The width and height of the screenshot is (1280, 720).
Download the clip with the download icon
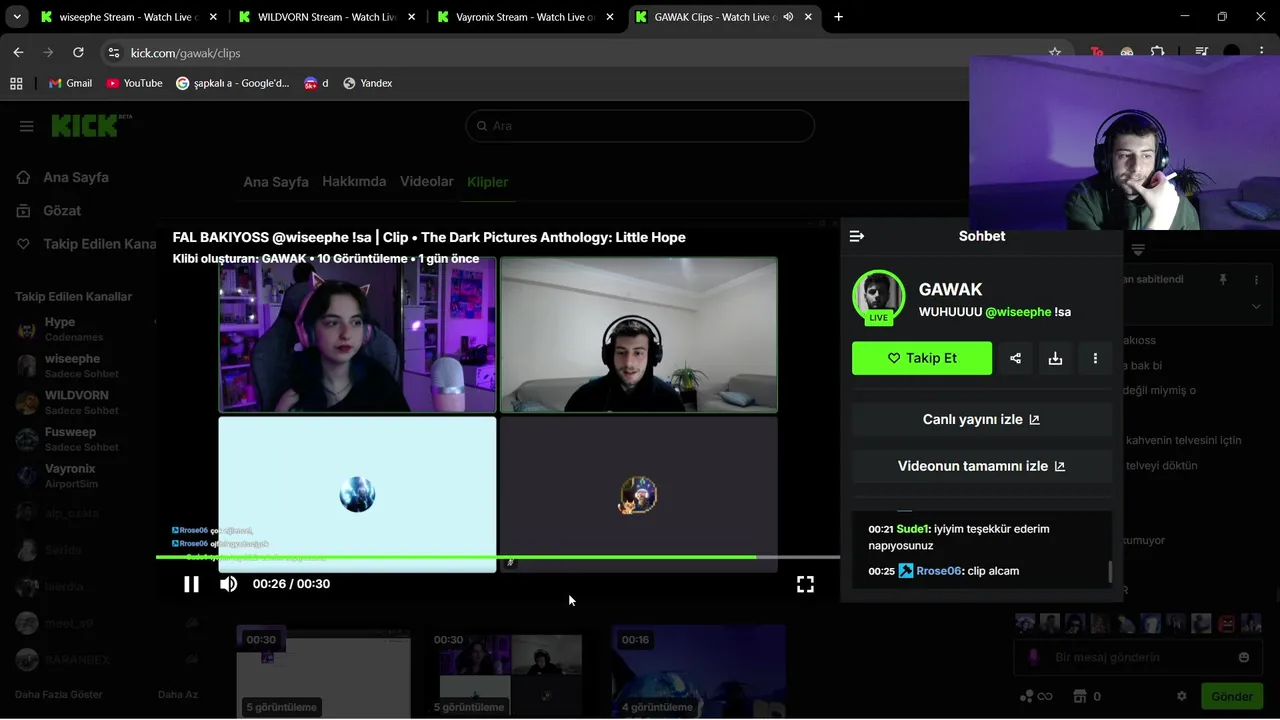[x=1055, y=358]
